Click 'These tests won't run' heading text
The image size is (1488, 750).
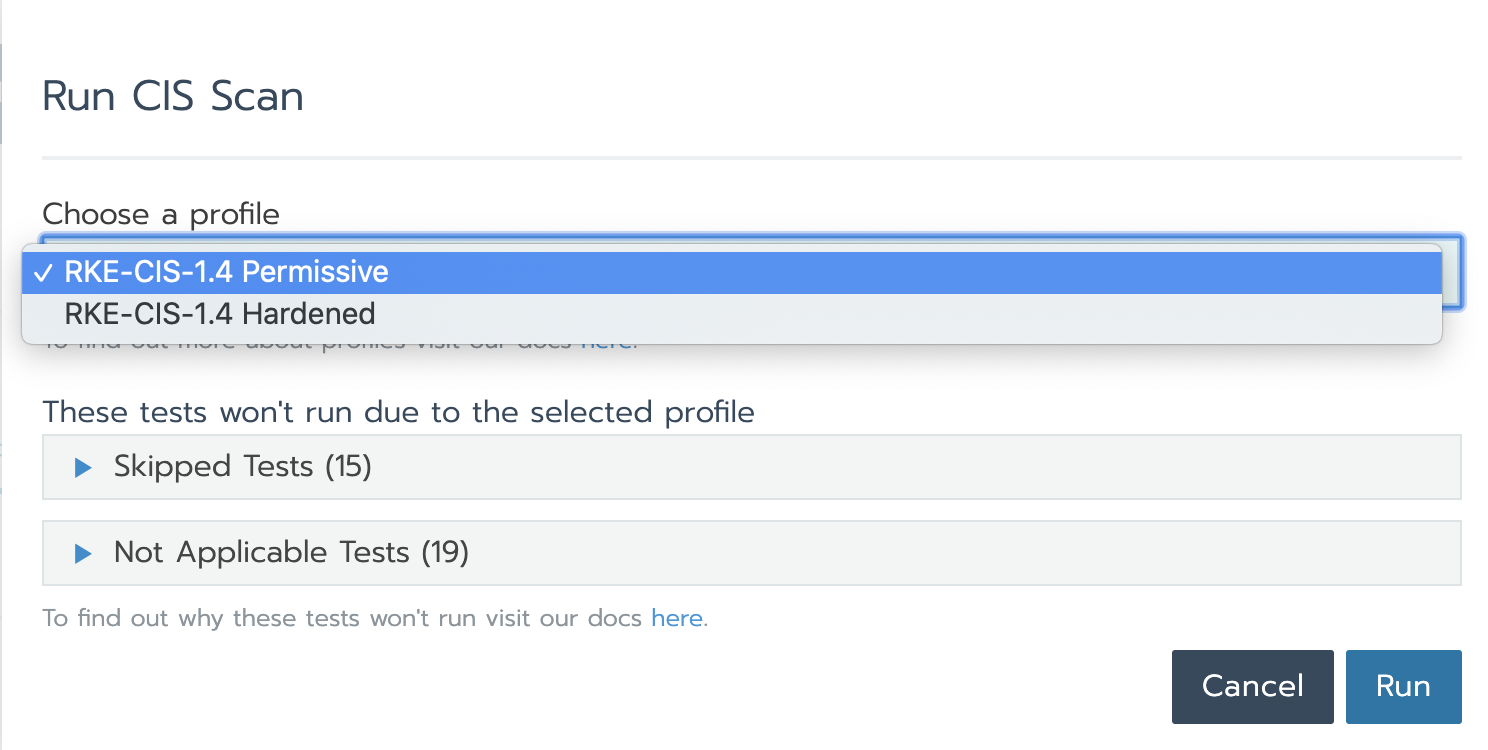(x=398, y=411)
